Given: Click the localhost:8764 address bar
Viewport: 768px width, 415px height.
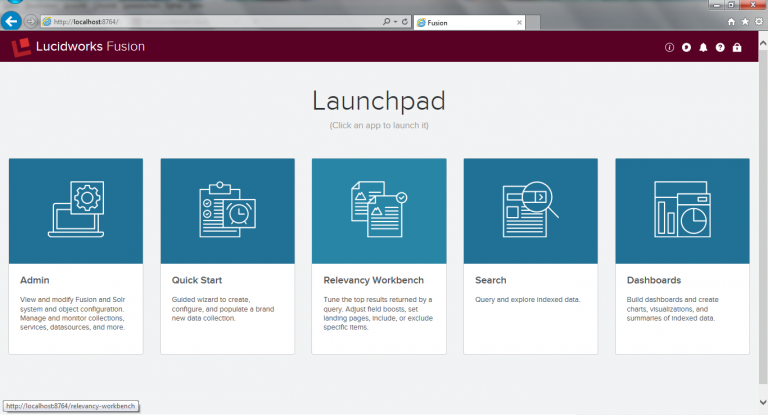Looking at the screenshot, I should tap(200, 21).
